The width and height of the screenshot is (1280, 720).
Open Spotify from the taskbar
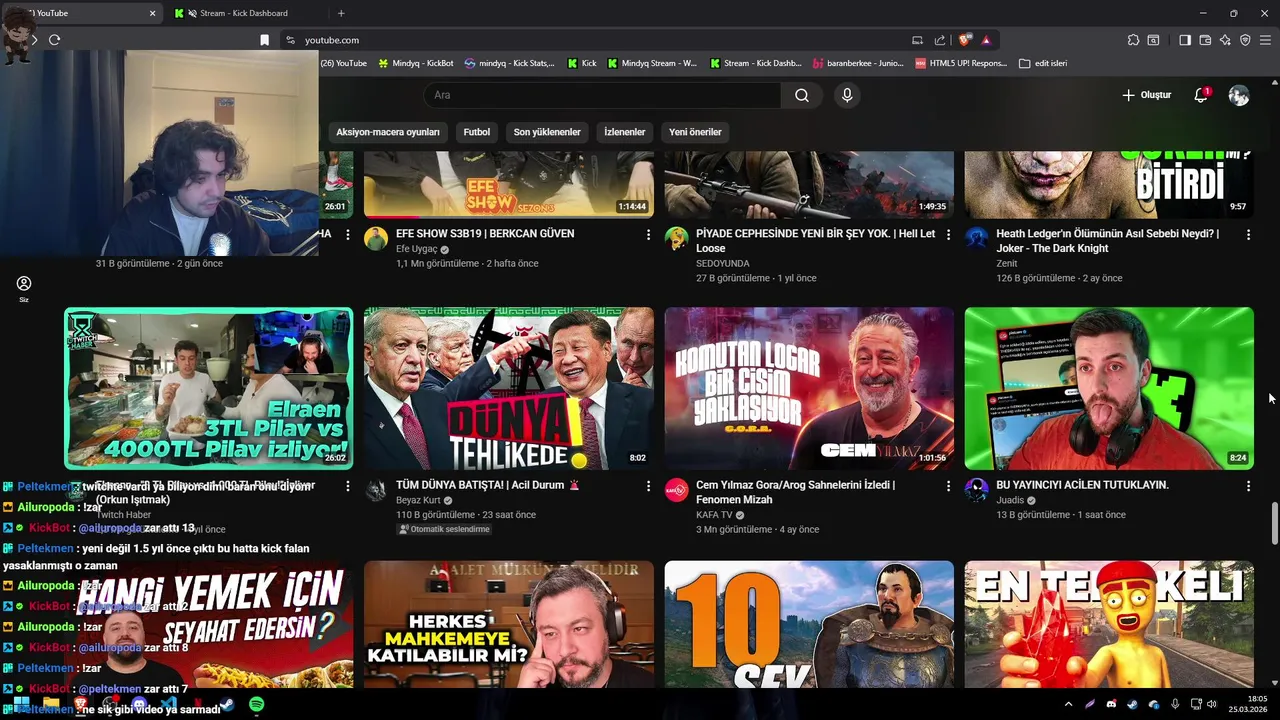click(x=257, y=705)
